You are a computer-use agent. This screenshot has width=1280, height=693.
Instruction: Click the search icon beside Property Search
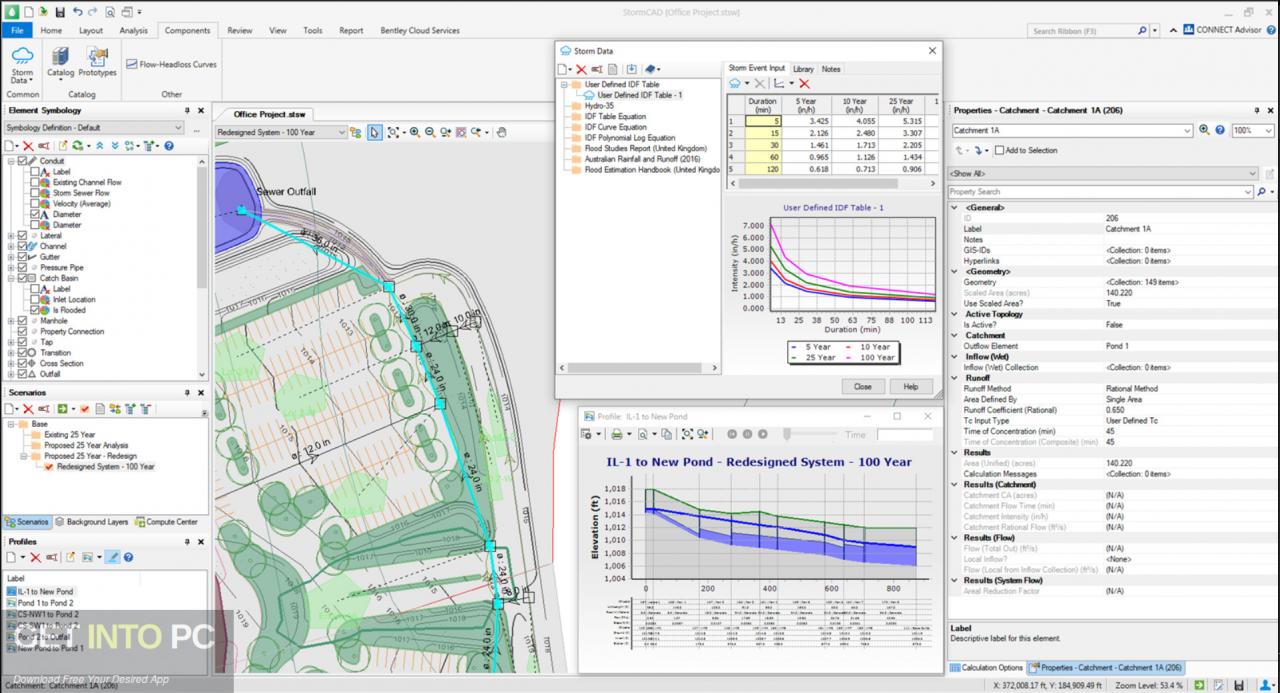point(1261,191)
